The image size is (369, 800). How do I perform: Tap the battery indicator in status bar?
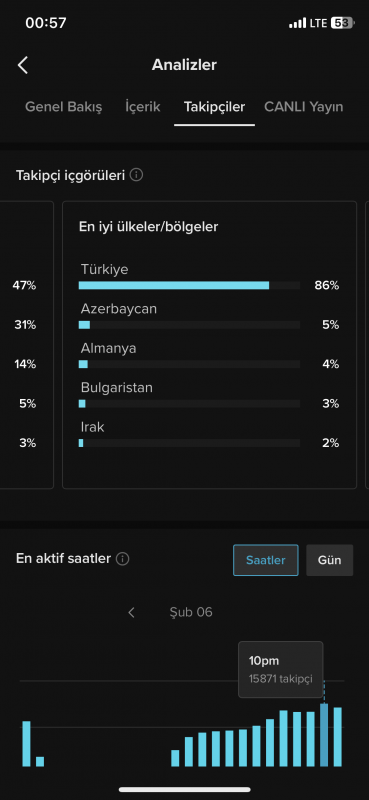point(341,23)
